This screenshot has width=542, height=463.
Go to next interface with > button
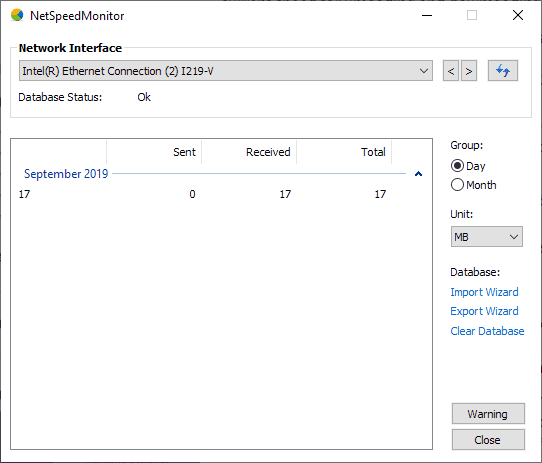pos(469,71)
